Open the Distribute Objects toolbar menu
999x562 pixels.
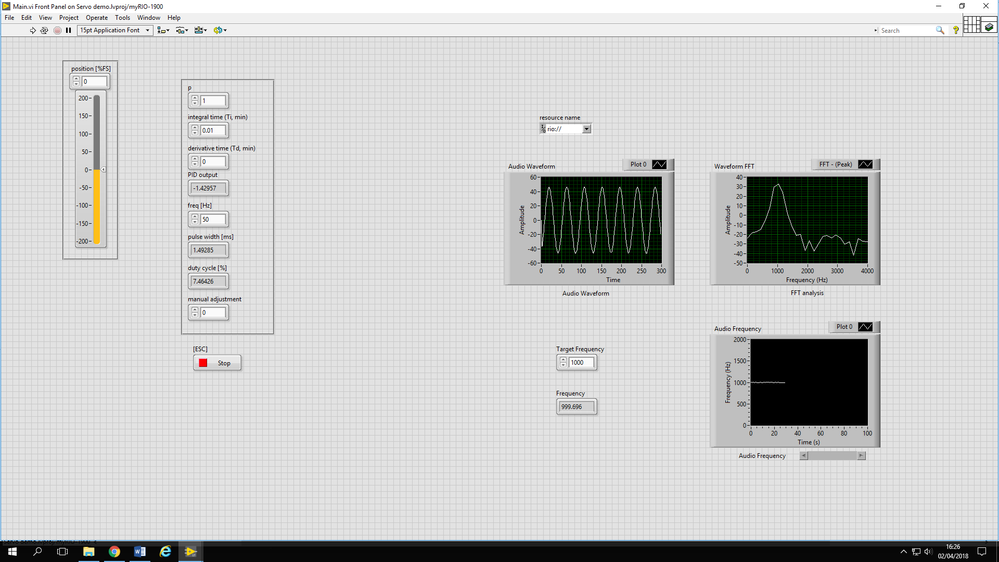[182, 30]
